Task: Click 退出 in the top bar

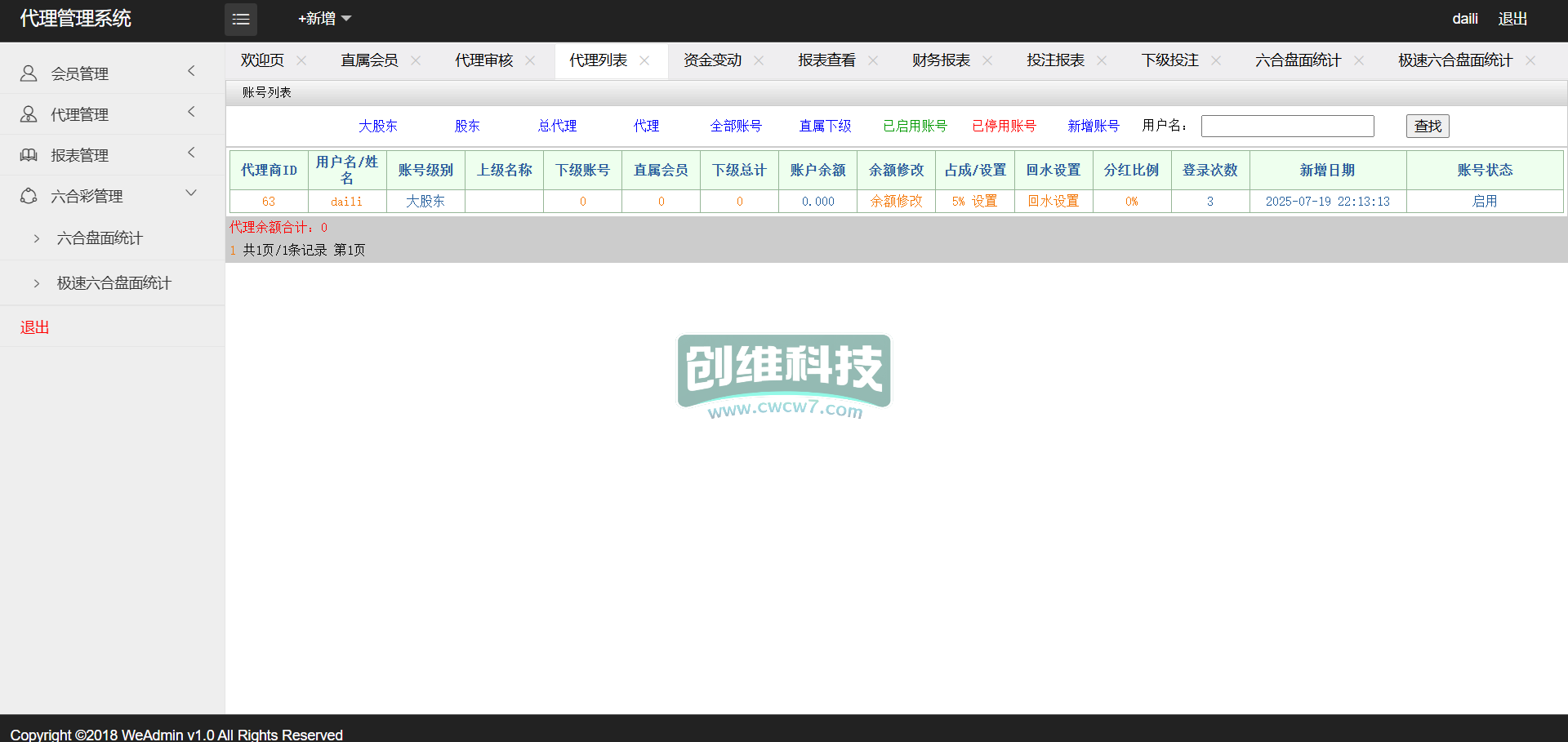Action: pos(1512,19)
